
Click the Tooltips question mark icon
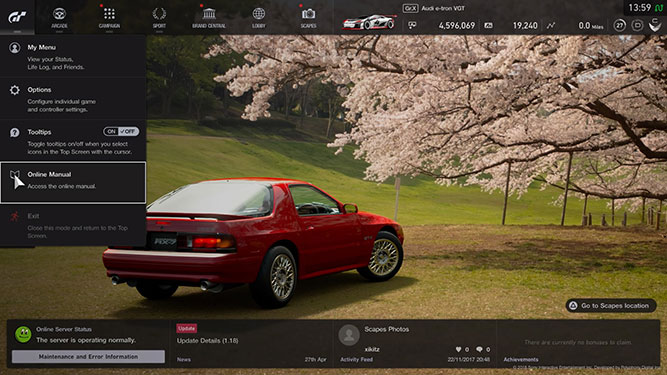(x=14, y=133)
